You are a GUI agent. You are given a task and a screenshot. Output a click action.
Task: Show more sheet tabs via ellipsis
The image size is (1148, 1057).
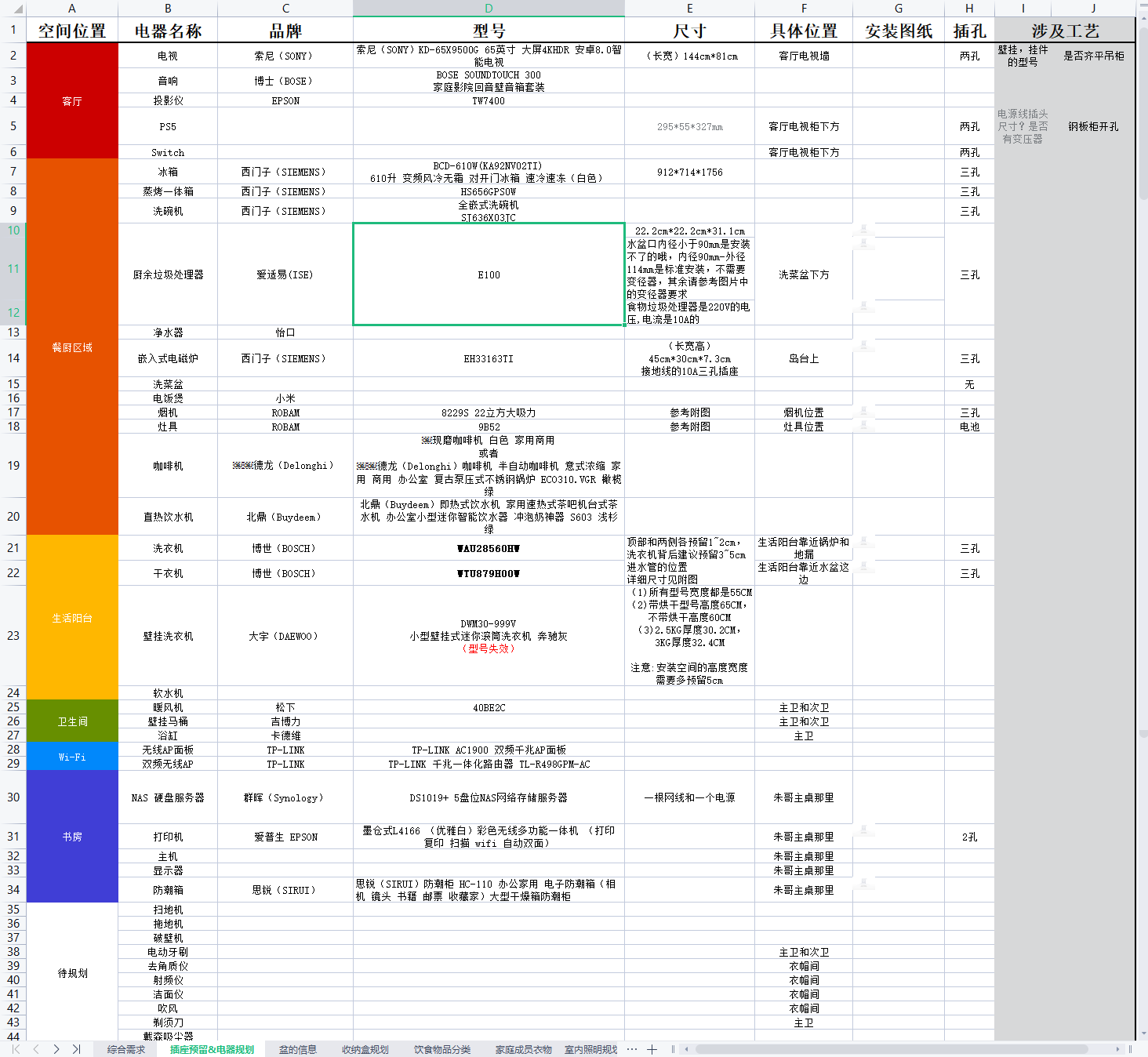(632, 1049)
